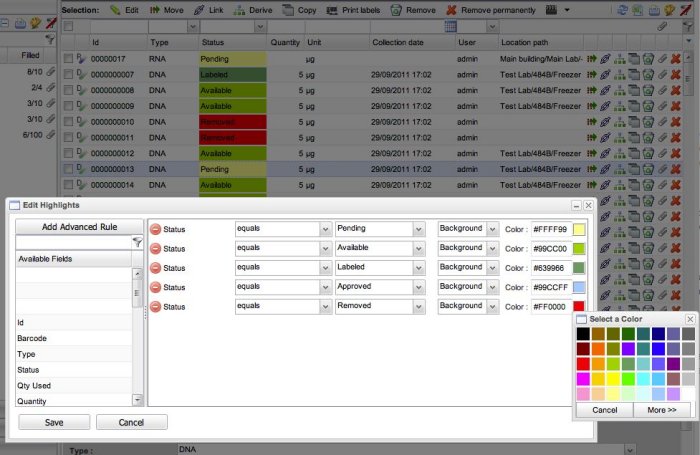The height and width of the screenshot is (455, 700).
Task: Click the Edit pencil icon in Selection toolbar
Action: (118, 9)
